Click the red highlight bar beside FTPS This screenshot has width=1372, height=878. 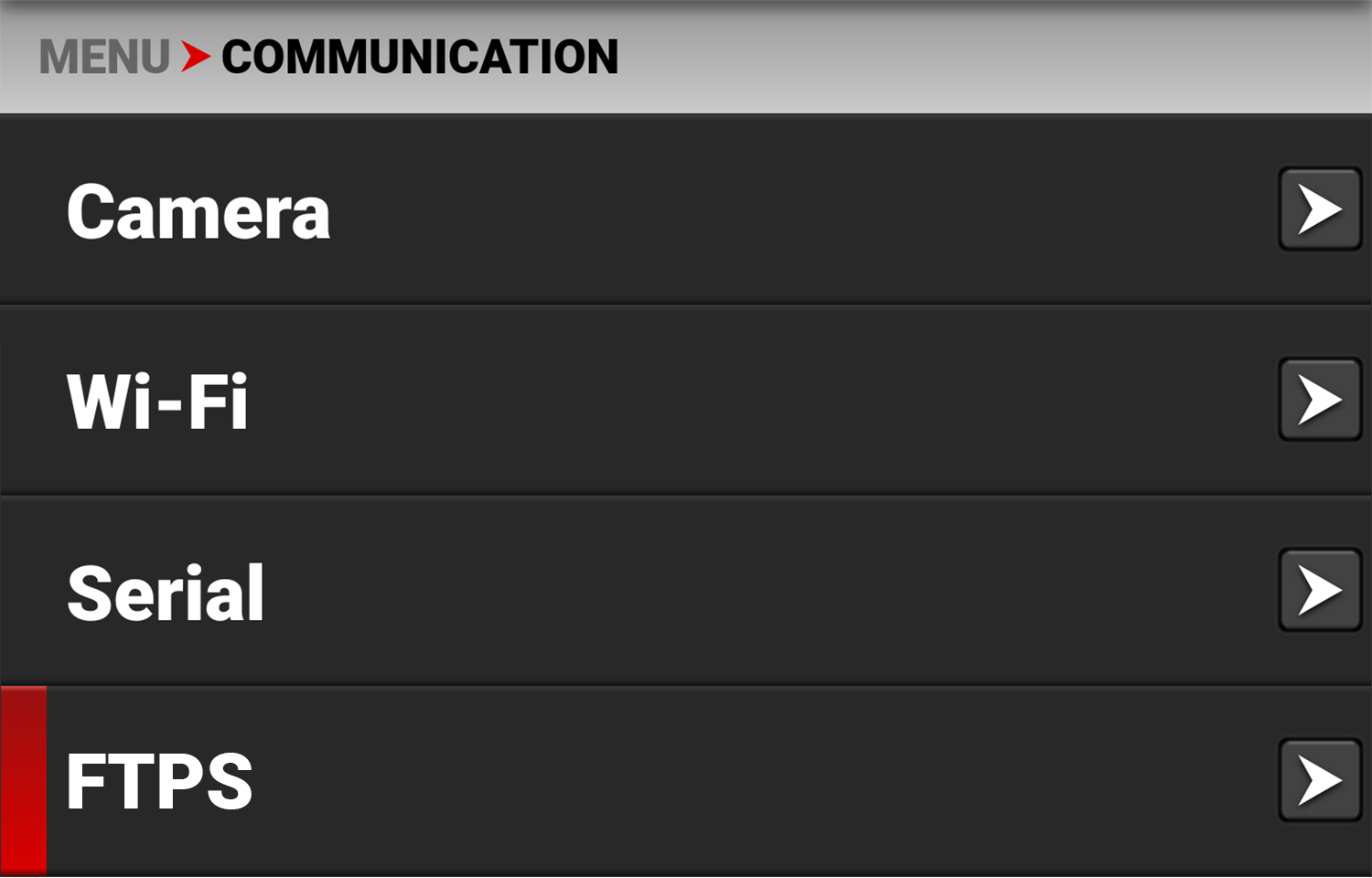pyautogui.click(x=24, y=780)
